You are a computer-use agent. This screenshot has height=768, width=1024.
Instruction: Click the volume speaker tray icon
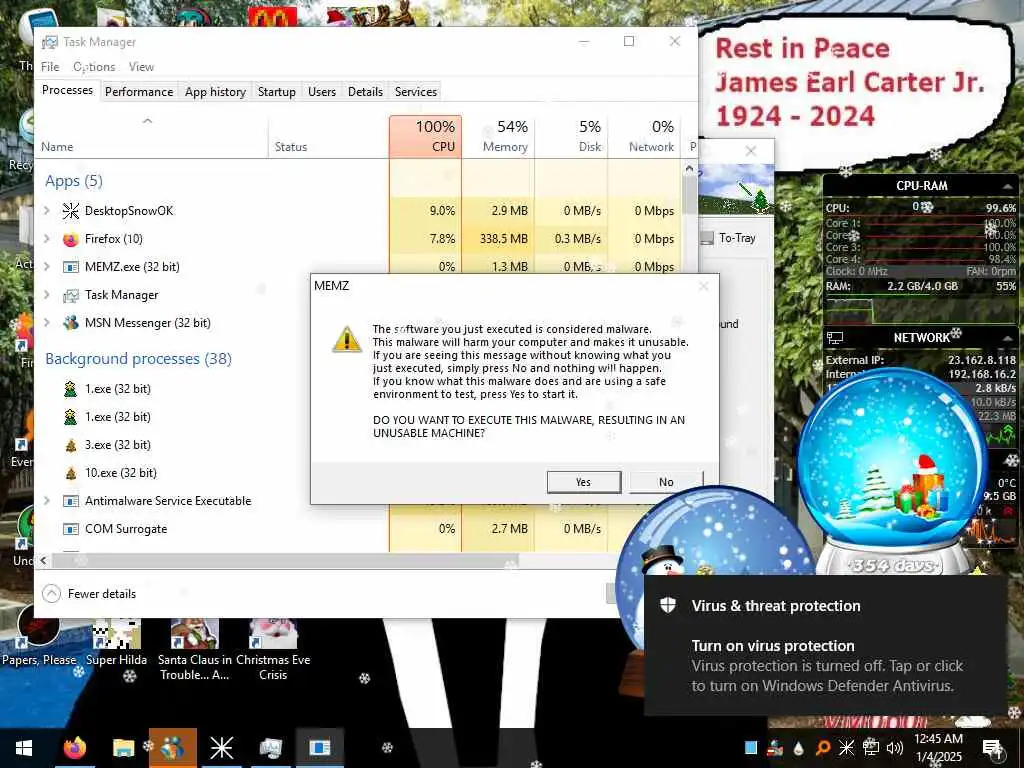(x=894, y=748)
